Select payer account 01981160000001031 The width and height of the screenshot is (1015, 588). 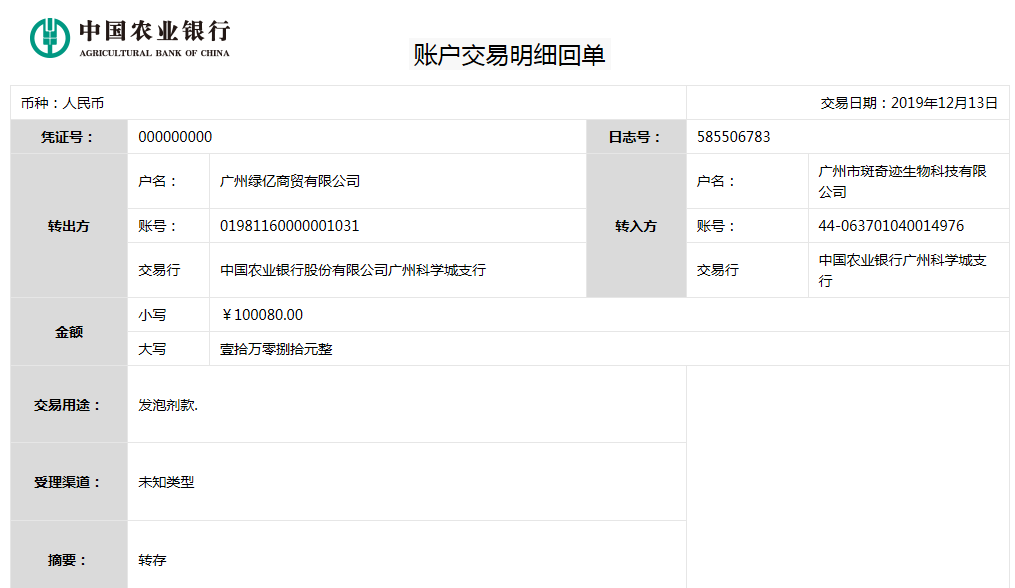click(x=289, y=226)
